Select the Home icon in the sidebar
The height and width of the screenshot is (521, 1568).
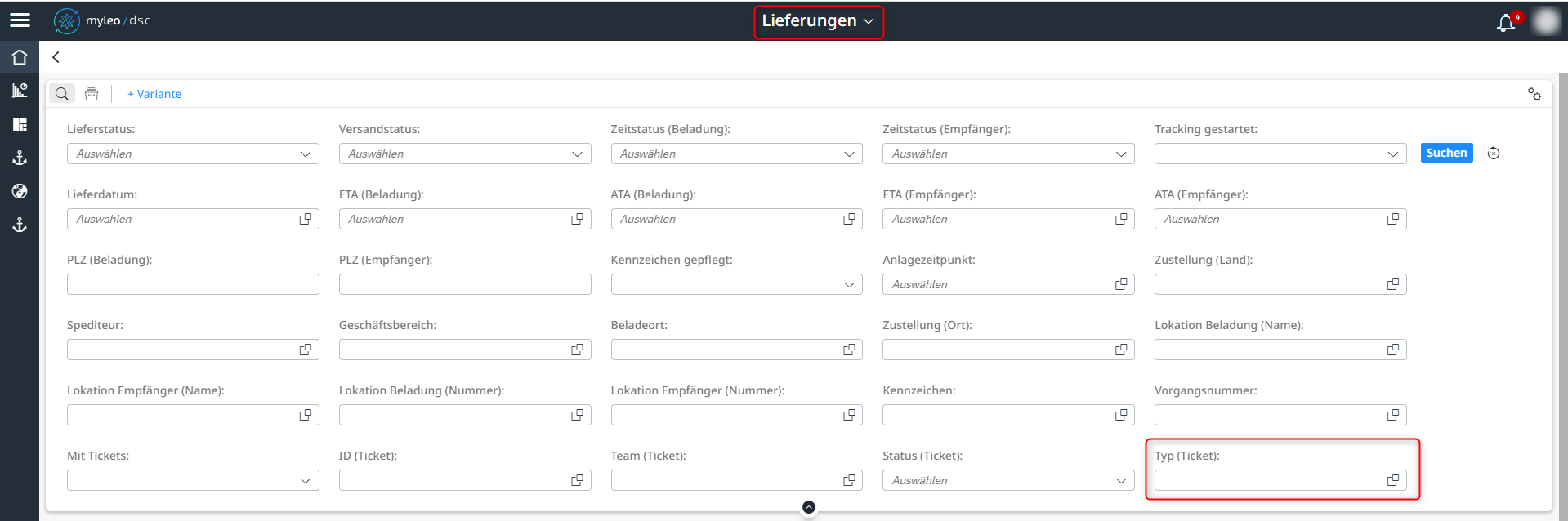pos(20,56)
